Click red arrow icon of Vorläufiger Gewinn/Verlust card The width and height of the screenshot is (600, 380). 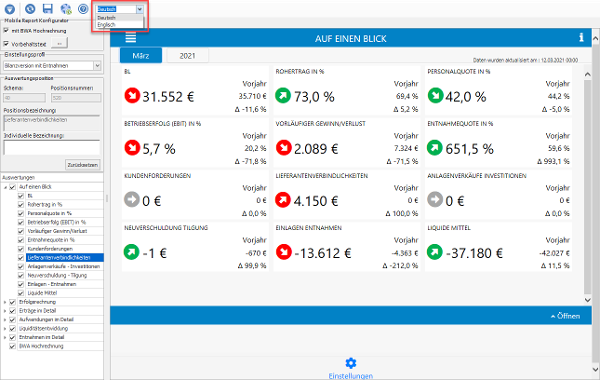click(x=284, y=148)
